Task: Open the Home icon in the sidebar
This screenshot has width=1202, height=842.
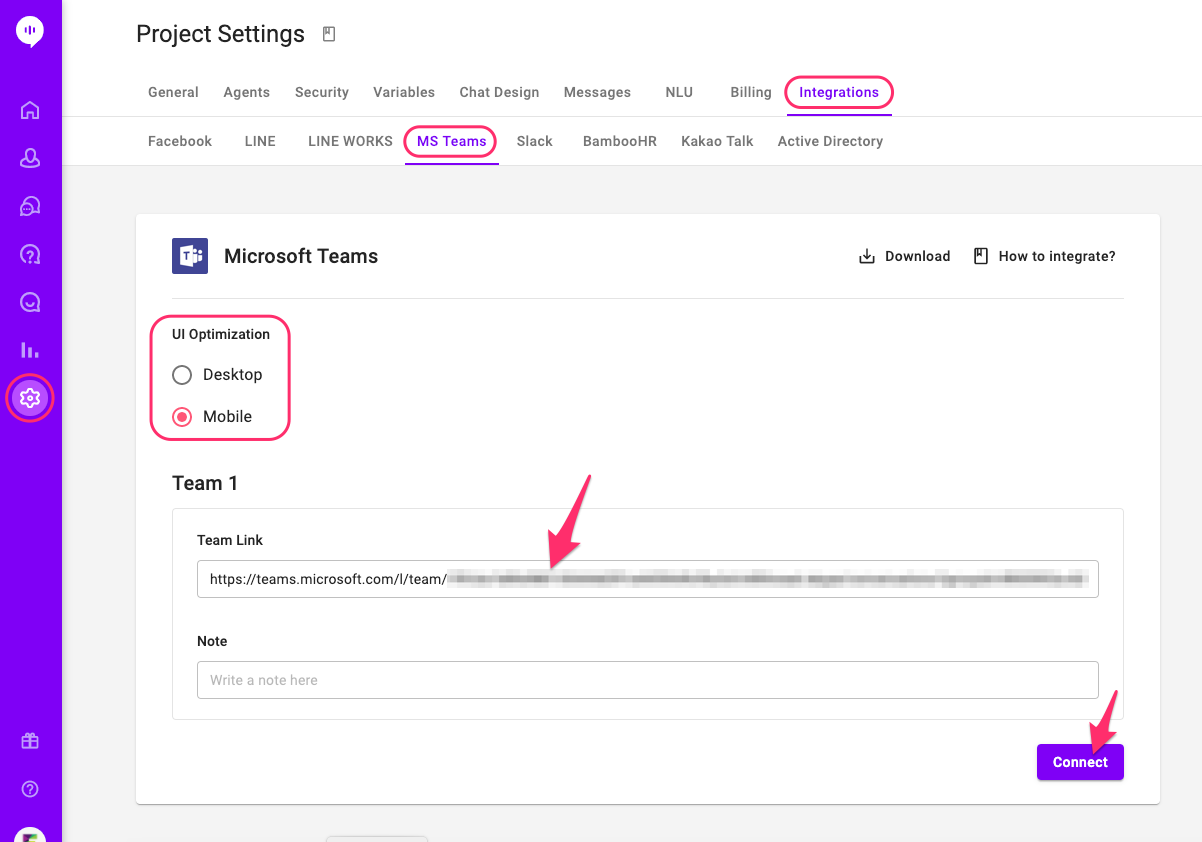Action: pos(30,110)
